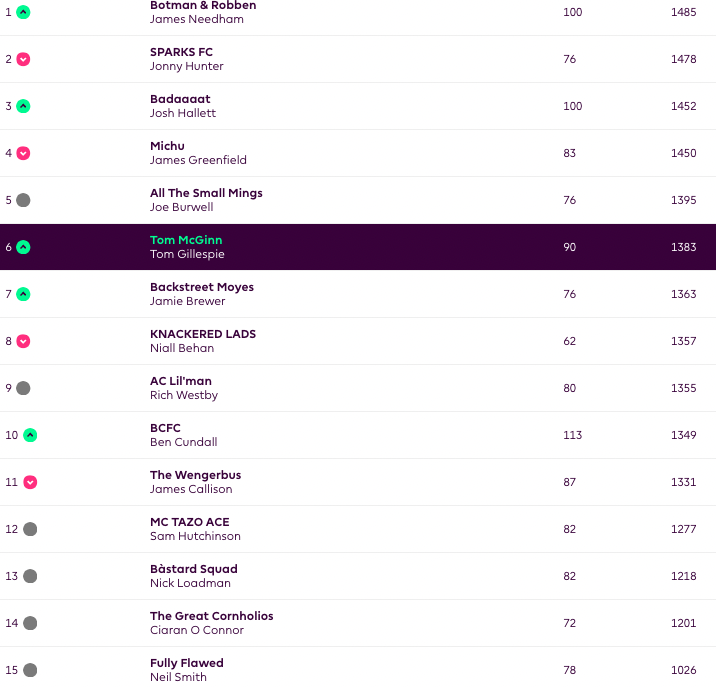View BCFC team by Ben Cundall

(x=166, y=428)
